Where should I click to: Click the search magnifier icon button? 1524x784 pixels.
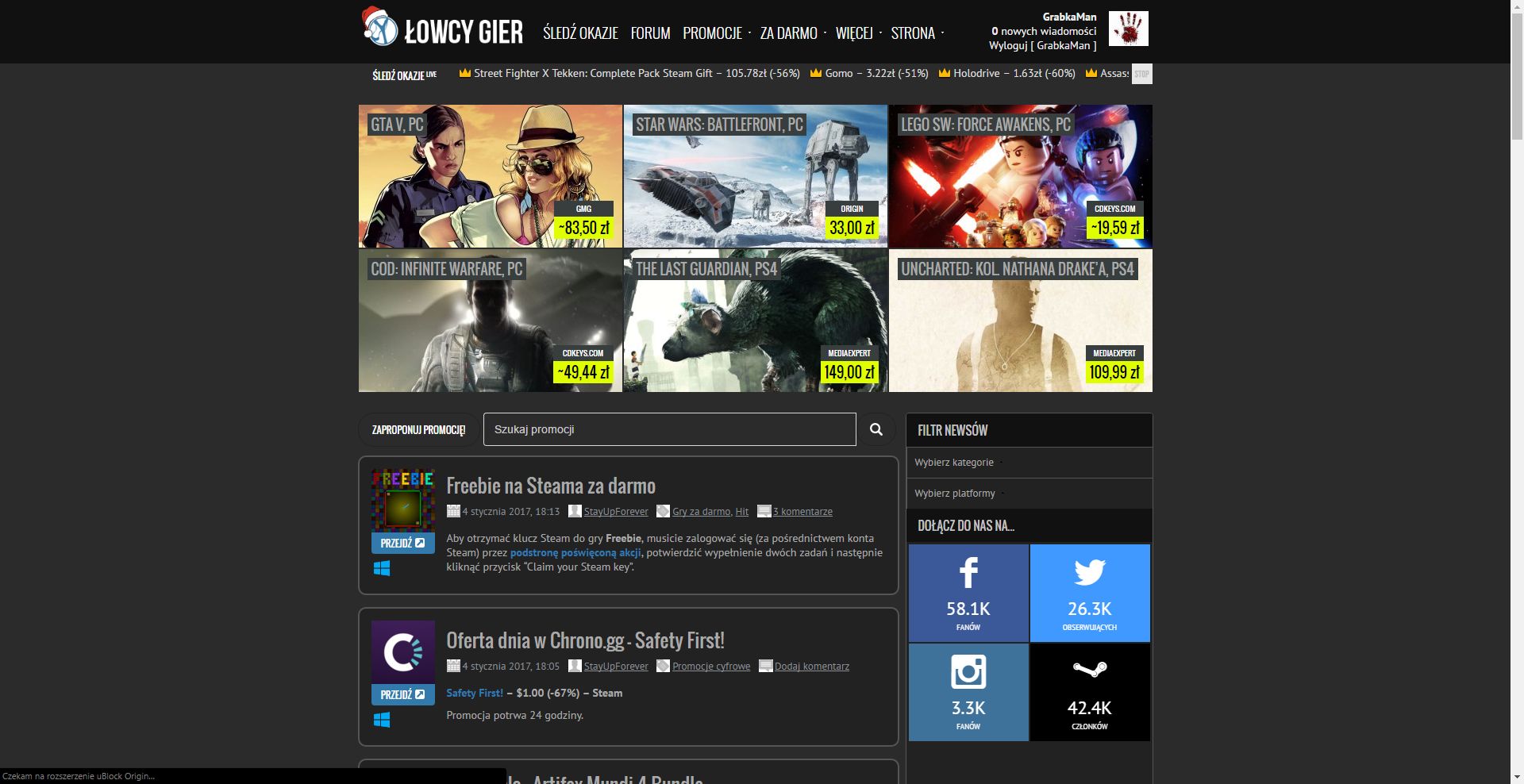point(876,429)
